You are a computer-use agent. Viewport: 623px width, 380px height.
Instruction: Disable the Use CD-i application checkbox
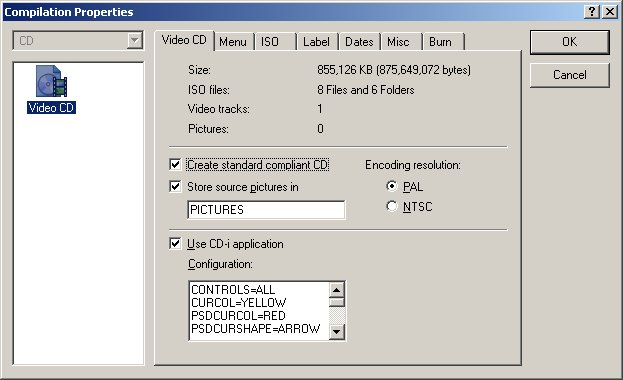(175, 243)
